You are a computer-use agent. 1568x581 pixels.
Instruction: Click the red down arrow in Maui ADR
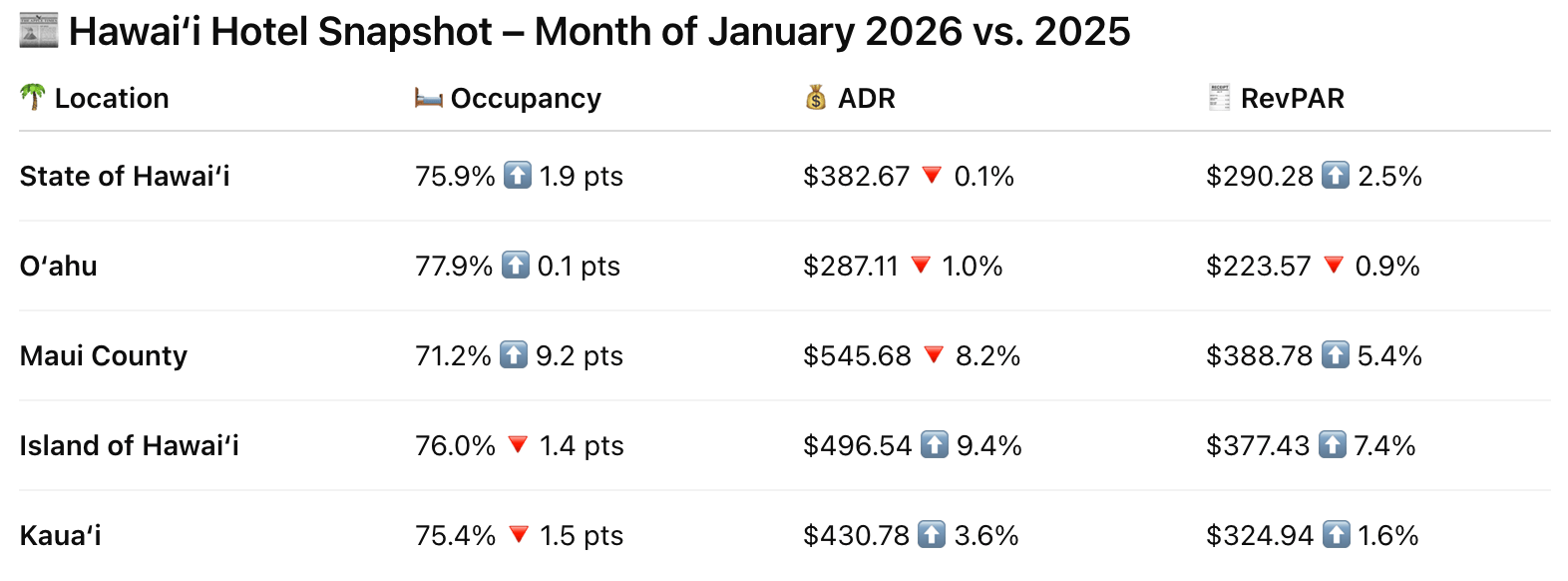click(934, 354)
